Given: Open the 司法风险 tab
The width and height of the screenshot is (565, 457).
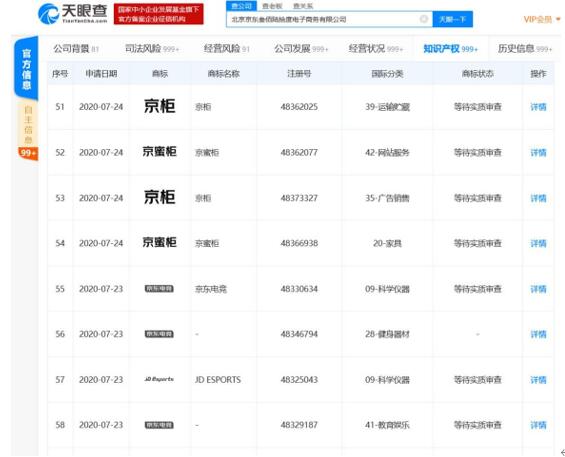Looking at the screenshot, I should coord(152,49).
